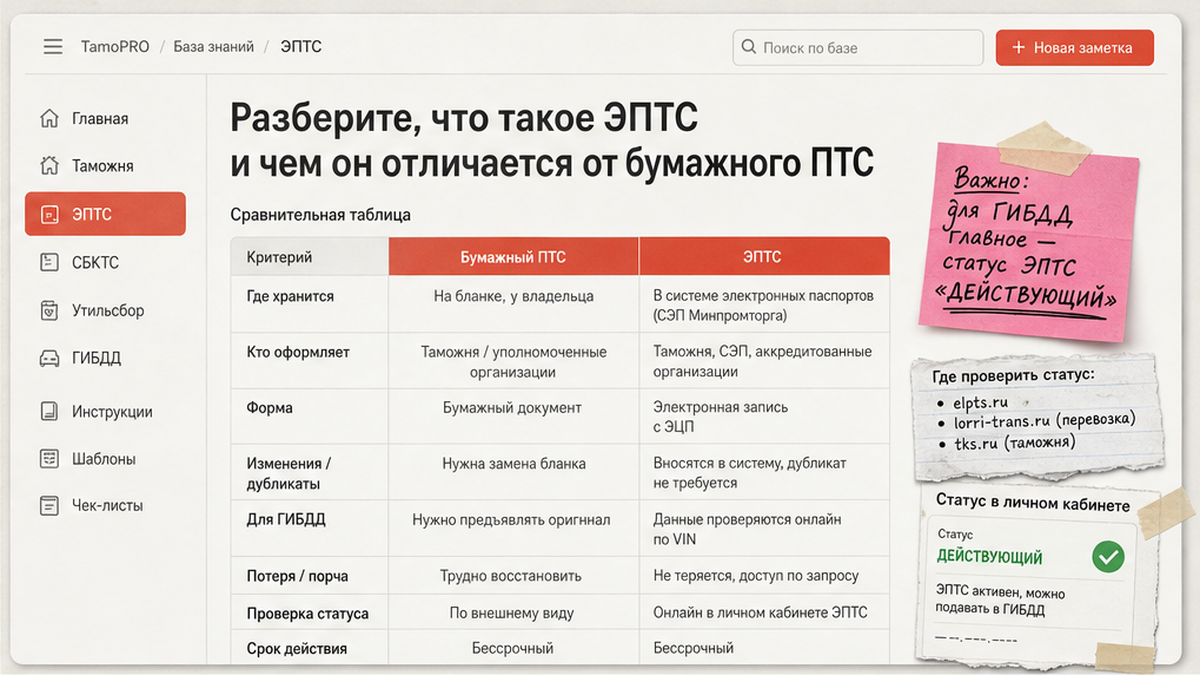
Task: Click the ГИБДД car icon
Action: click(x=49, y=358)
